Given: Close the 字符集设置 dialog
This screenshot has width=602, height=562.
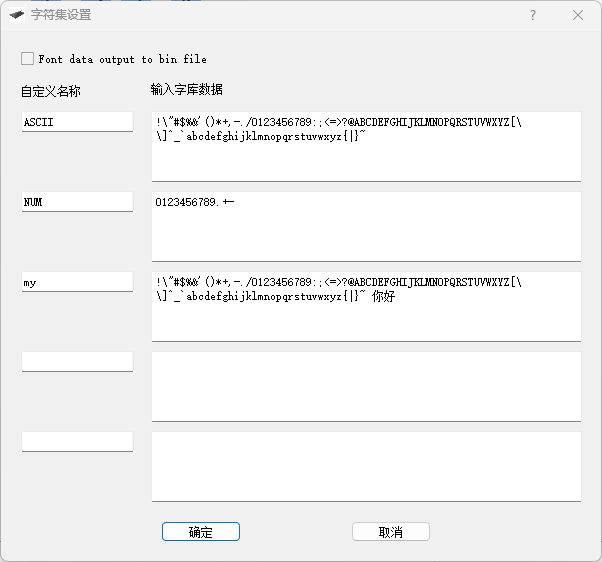Looking at the screenshot, I should 578,15.
